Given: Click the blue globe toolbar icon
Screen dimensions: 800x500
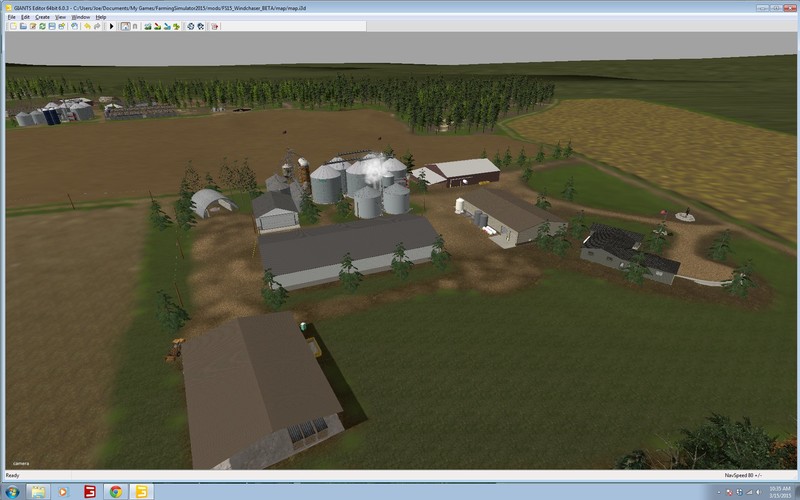Looking at the screenshot, I should tap(73, 26).
